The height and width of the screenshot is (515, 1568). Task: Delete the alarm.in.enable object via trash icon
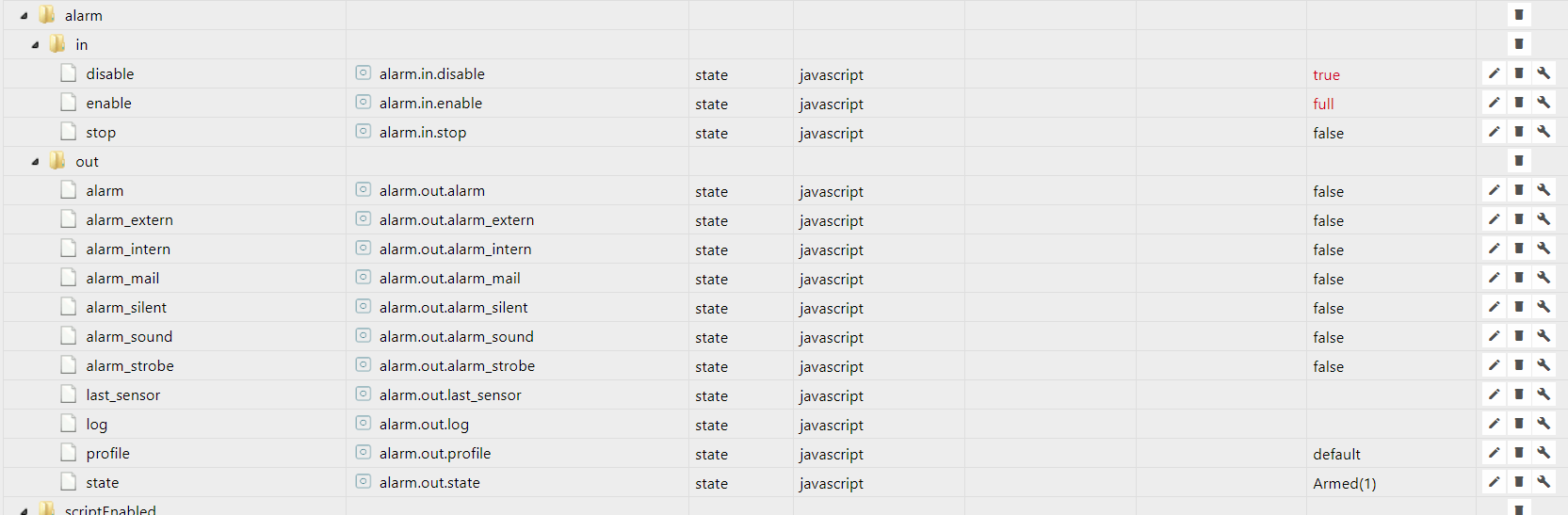pos(1519,103)
